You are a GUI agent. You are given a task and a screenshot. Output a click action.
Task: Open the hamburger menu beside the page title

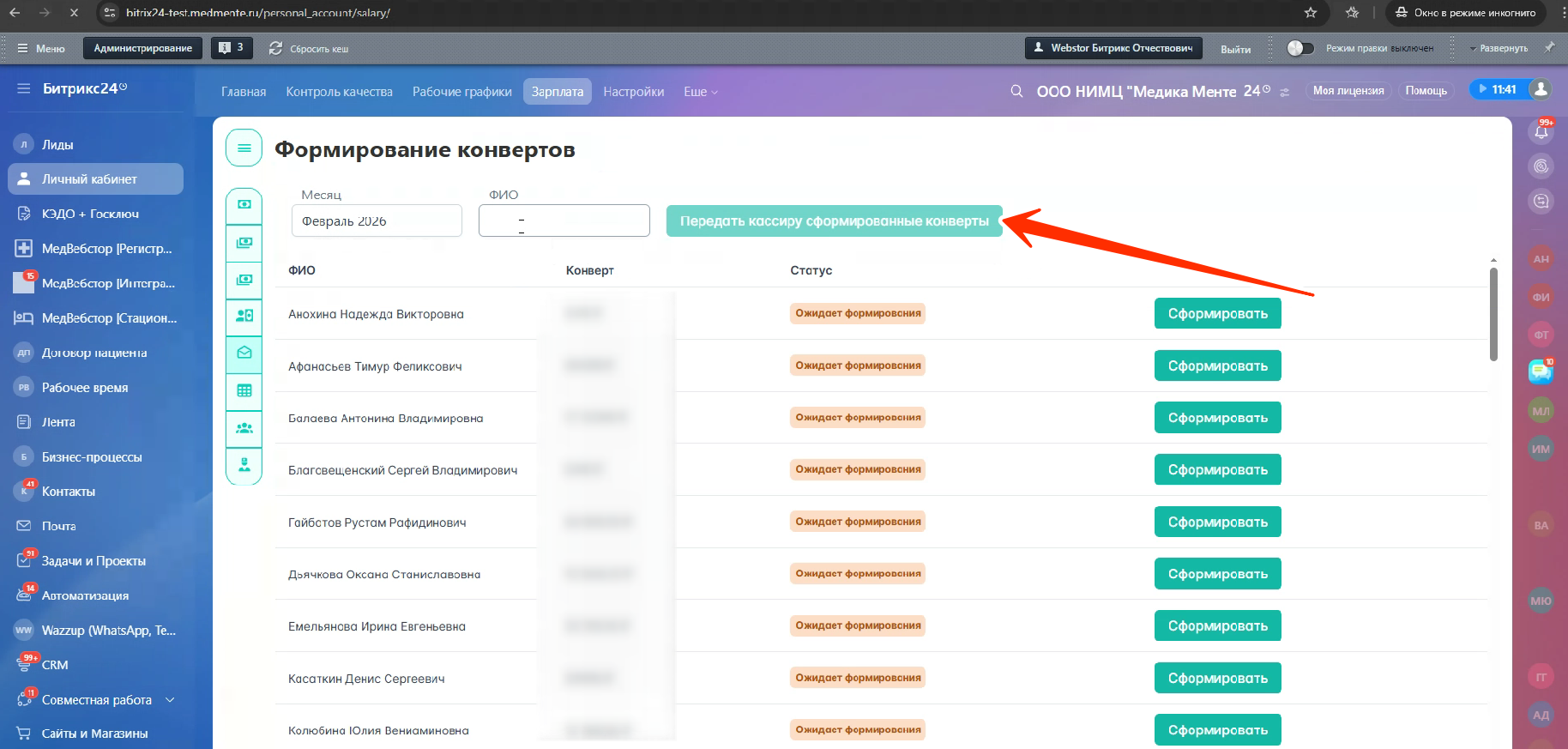point(244,148)
